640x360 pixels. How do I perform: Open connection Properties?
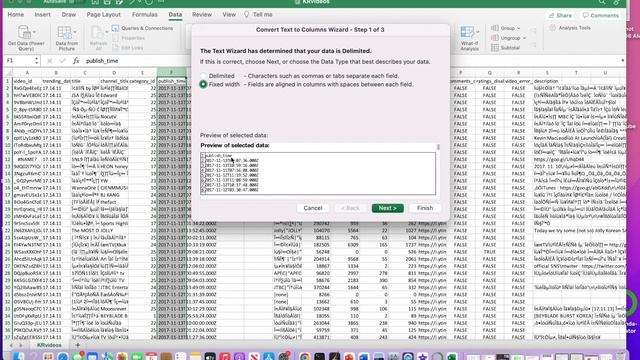128,38
